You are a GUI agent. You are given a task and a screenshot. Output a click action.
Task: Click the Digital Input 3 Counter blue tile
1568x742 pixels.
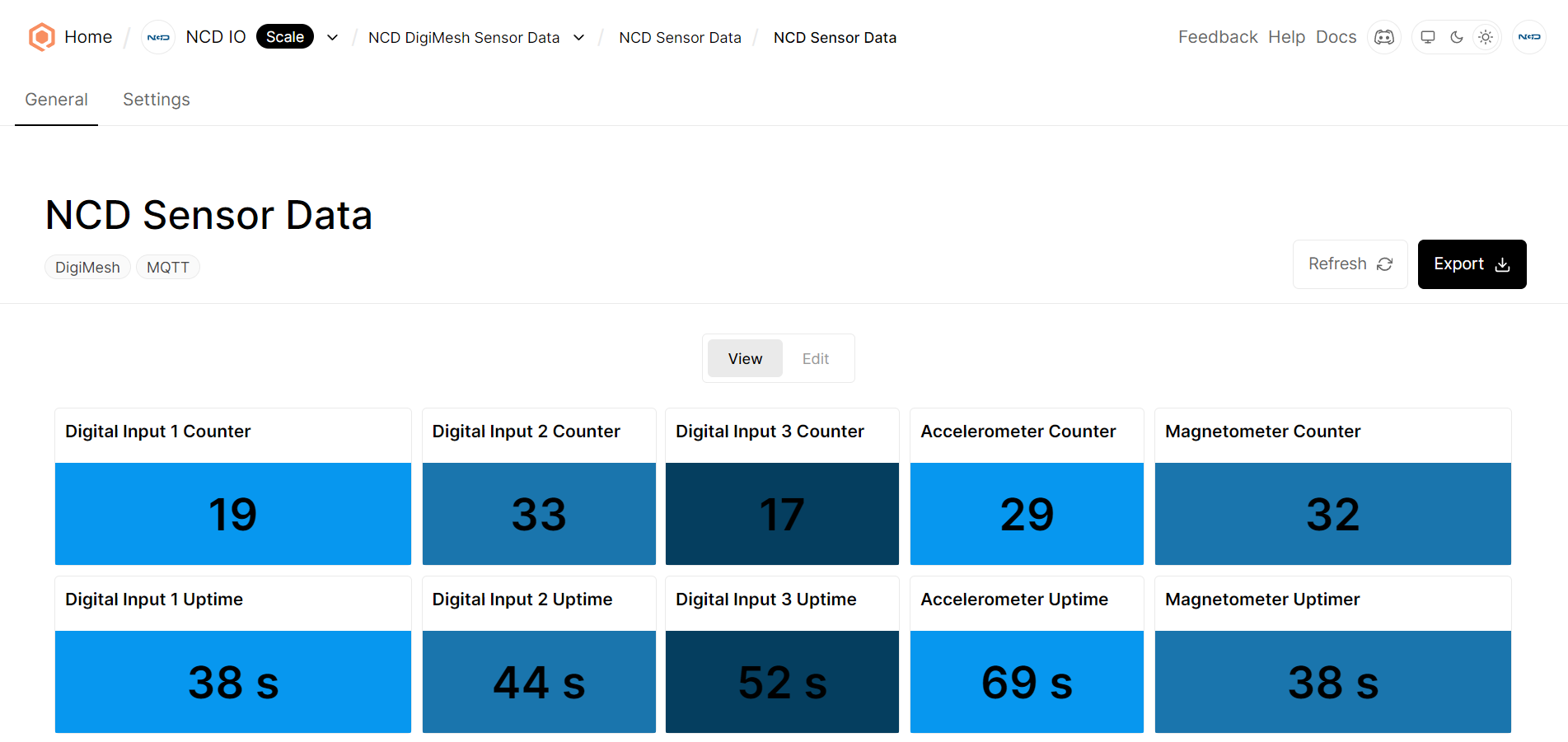point(781,514)
